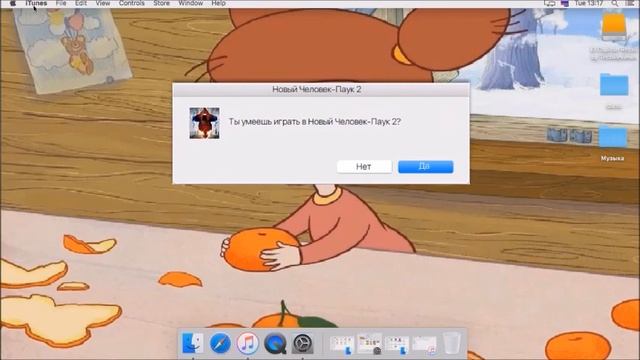
Task: Open the Window menu
Action: click(x=191, y=3)
